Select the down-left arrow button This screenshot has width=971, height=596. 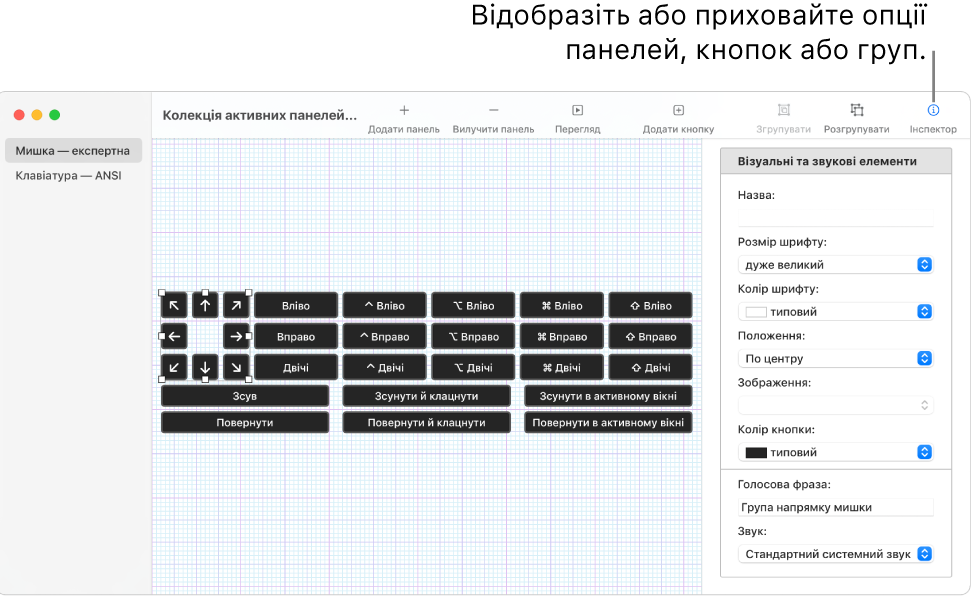[174, 367]
